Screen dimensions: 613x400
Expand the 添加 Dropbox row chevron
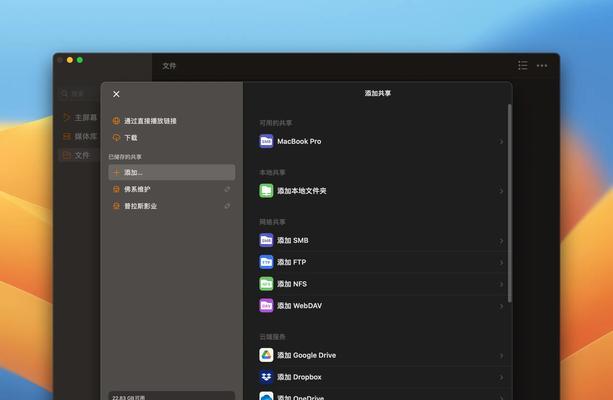click(x=501, y=377)
